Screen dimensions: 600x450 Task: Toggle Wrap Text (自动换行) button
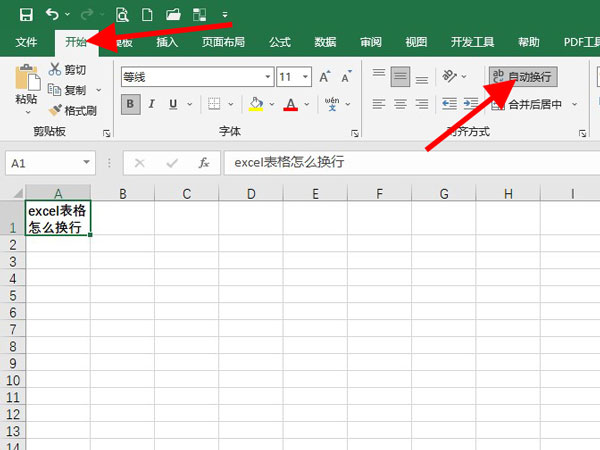click(521, 77)
